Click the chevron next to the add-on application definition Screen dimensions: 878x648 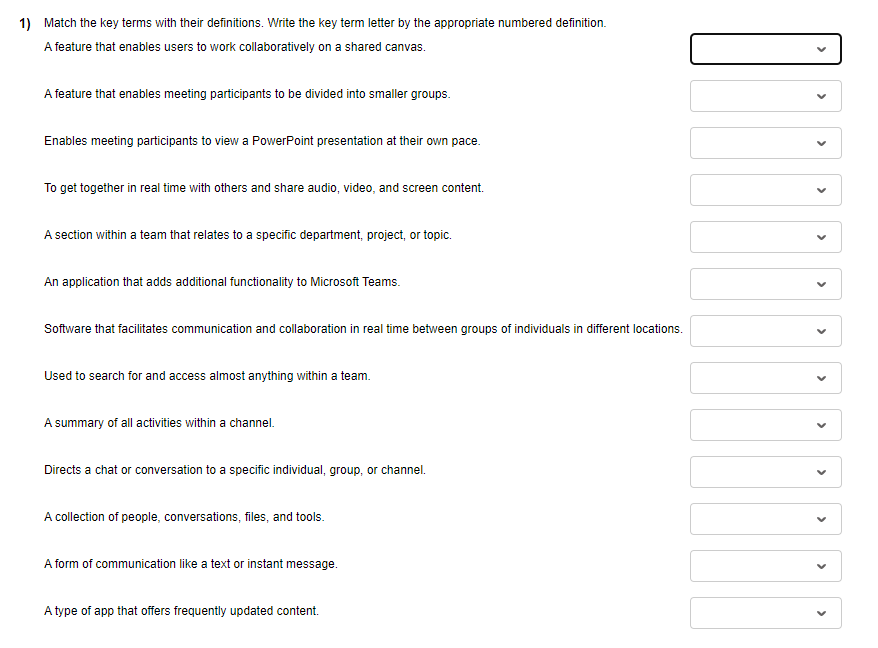pyautogui.click(x=820, y=283)
